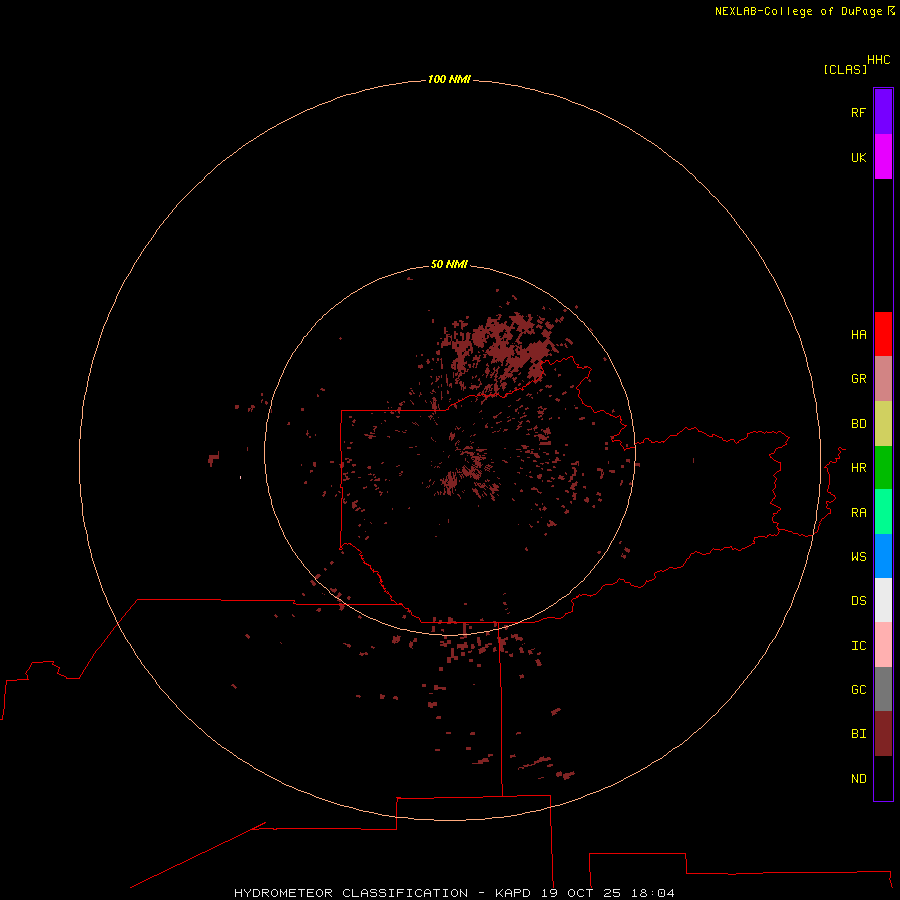This screenshot has height=900, width=900.
Task: Click the GC gray legend swatch
Action: coord(883,689)
